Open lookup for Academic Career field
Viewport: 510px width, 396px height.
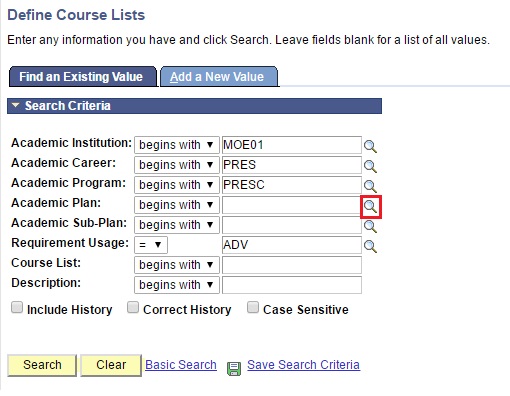[x=370, y=166]
